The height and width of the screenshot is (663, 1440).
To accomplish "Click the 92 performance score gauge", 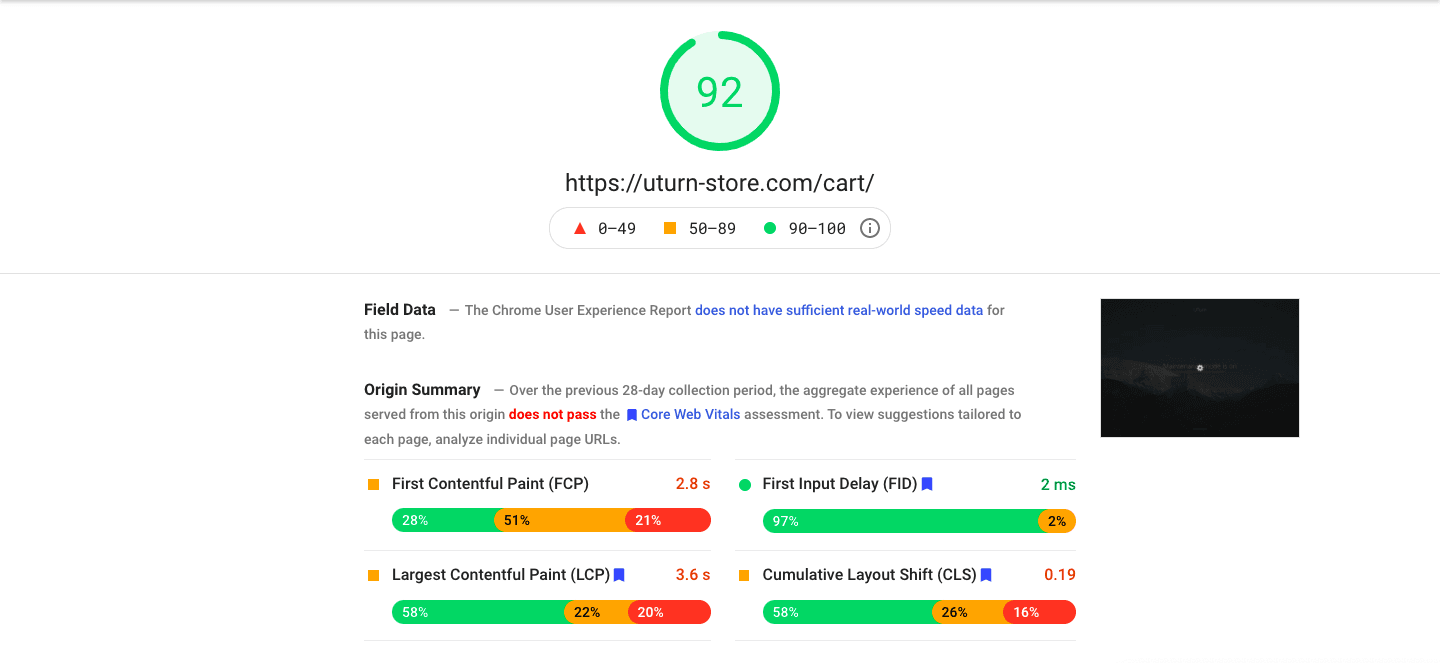I will tap(720, 91).
